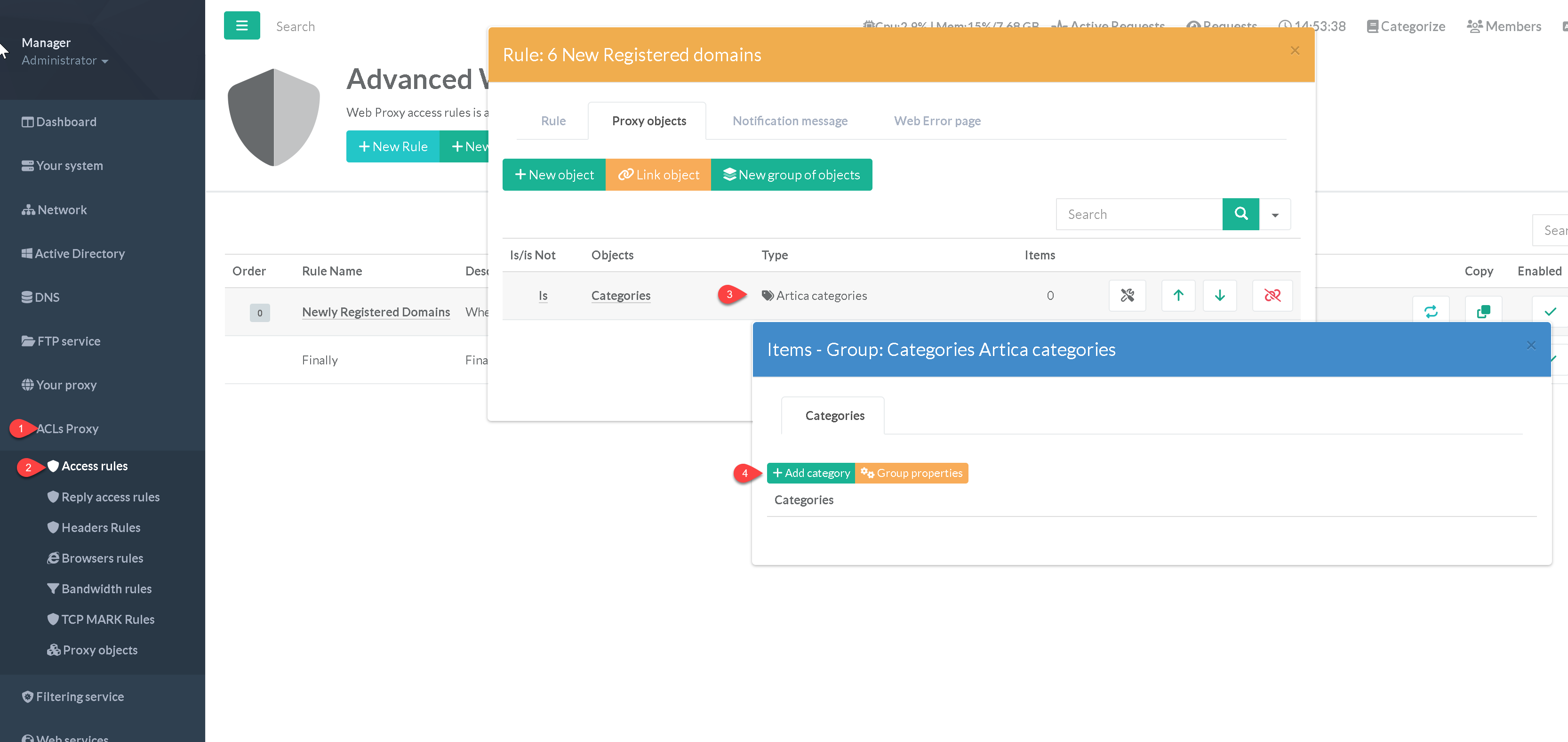Click the Add category button
Image resolution: width=1568 pixels, height=742 pixels.
coord(811,473)
